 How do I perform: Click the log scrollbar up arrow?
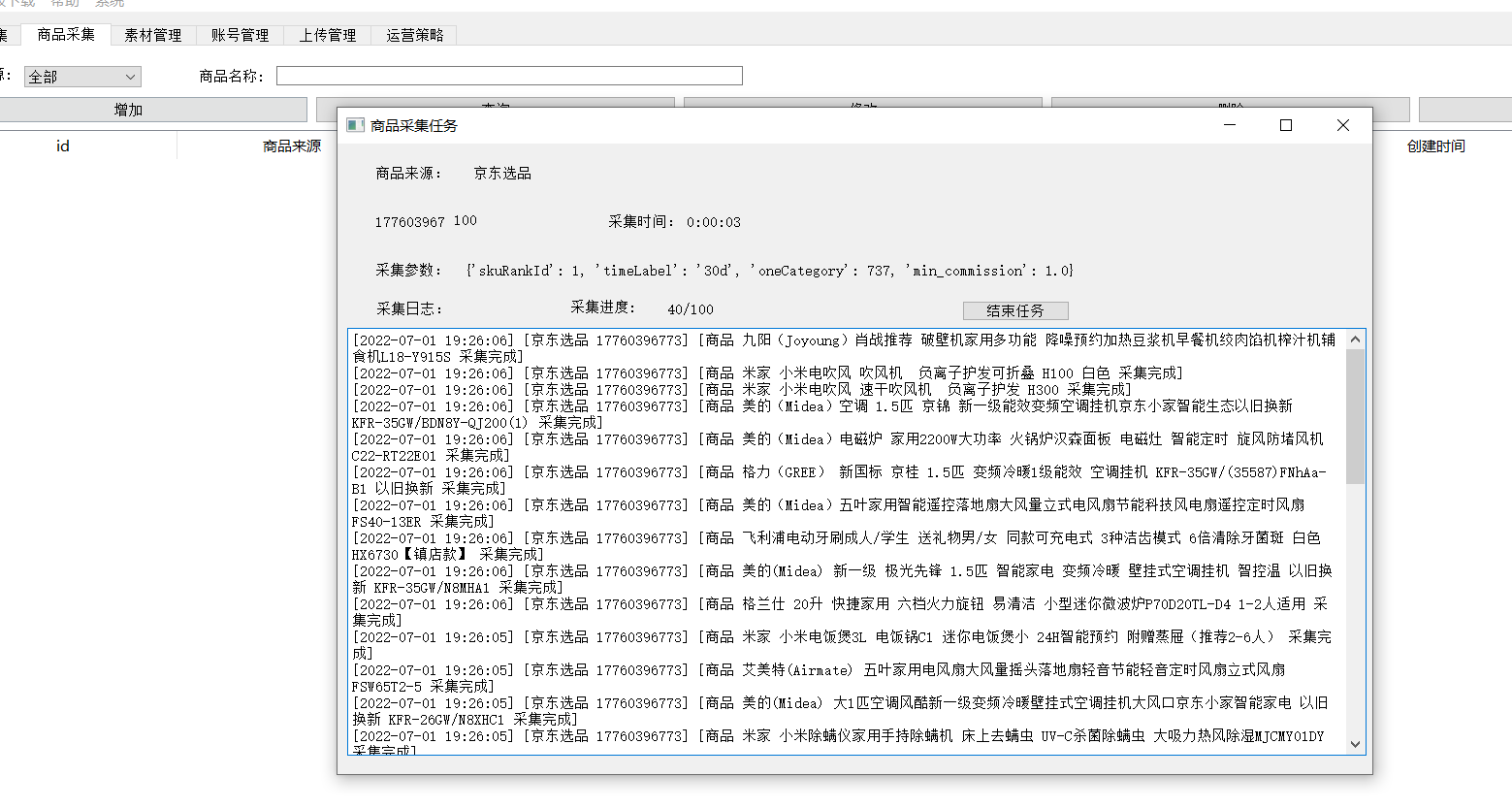pos(1355,339)
